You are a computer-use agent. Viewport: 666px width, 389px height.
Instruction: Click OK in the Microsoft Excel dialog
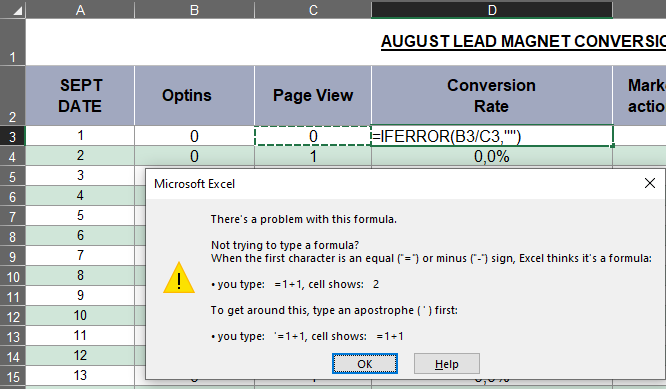click(x=364, y=364)
